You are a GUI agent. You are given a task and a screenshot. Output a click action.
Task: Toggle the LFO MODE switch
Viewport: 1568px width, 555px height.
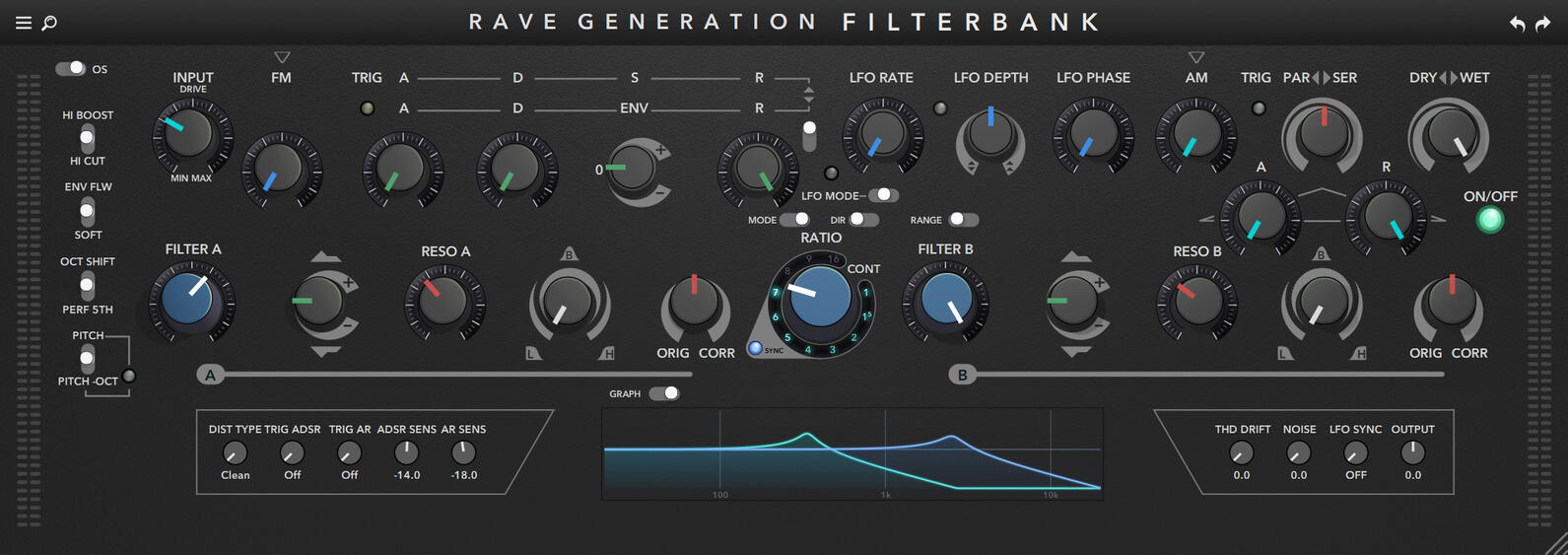tap(883, 195)
